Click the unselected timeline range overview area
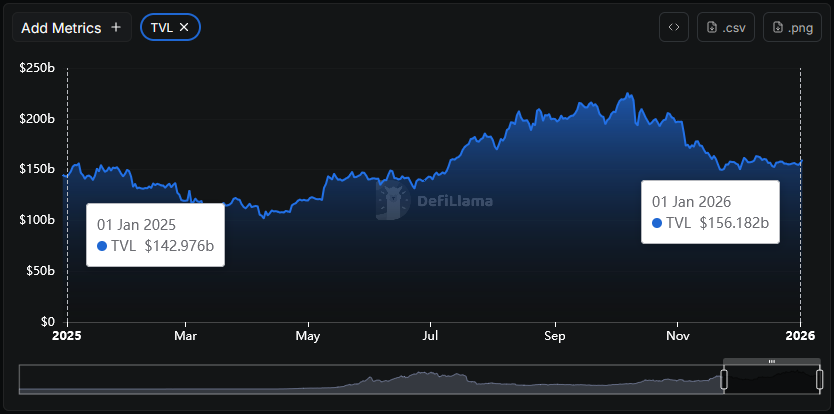 (x=370, y=381)
